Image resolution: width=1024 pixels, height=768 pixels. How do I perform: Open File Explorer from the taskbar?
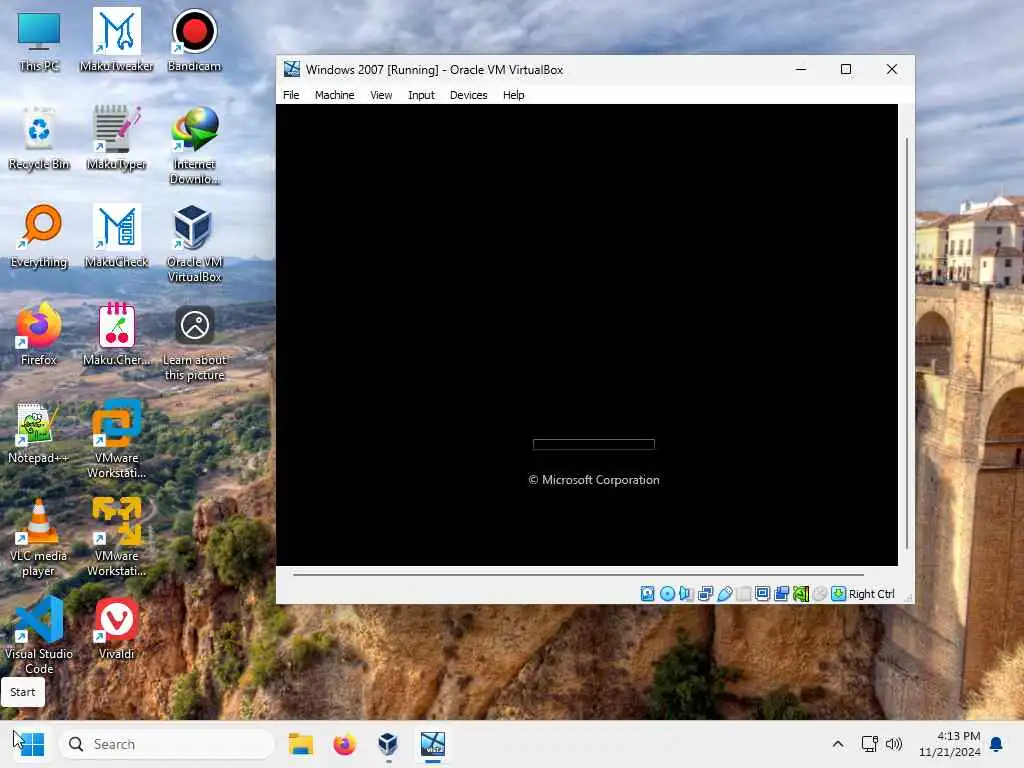click(x=301, y=744)
